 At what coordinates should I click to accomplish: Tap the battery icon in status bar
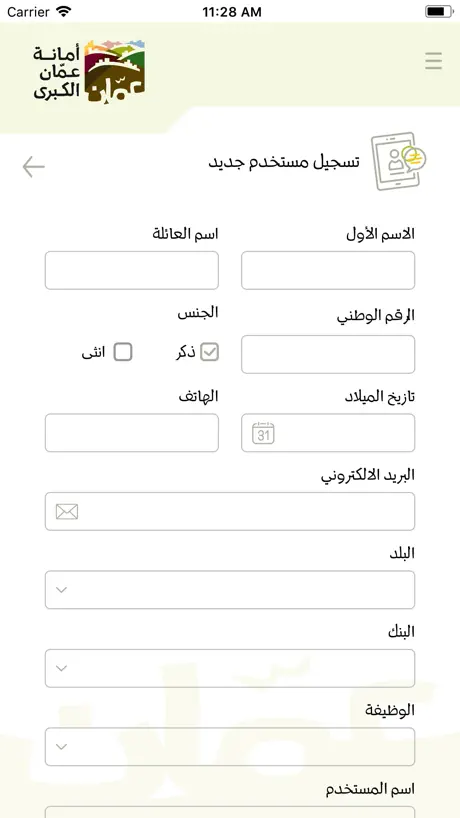coord(439,11)
